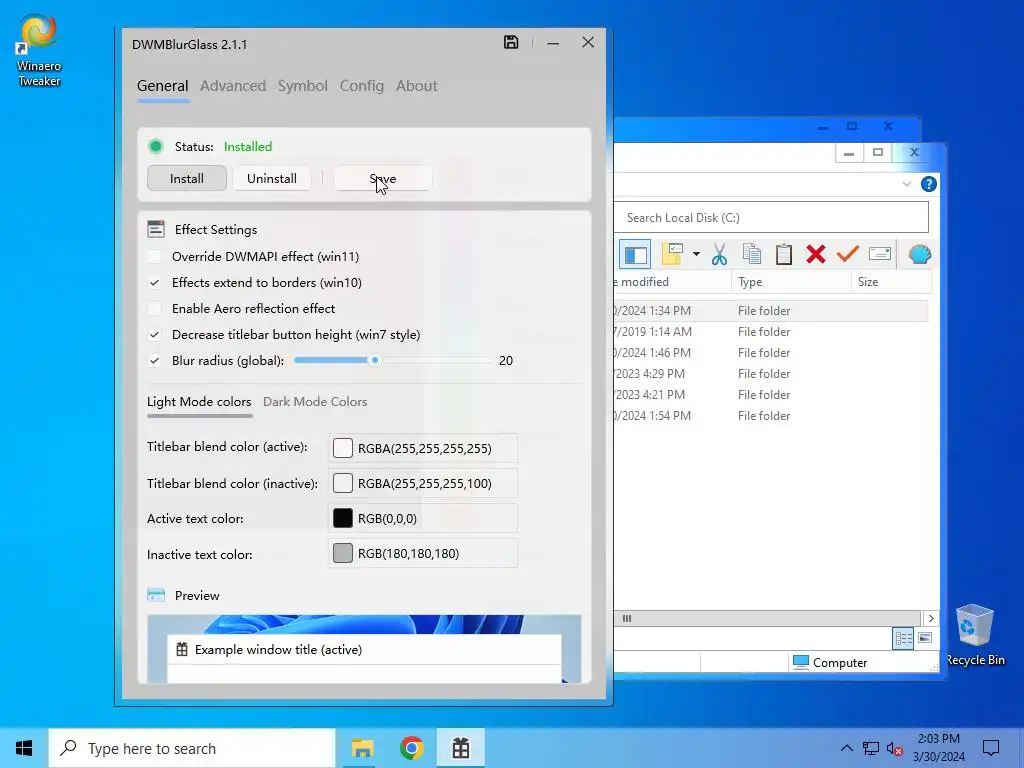
Task: Select the Light Mode colors tab
Action: coord(199,402)
